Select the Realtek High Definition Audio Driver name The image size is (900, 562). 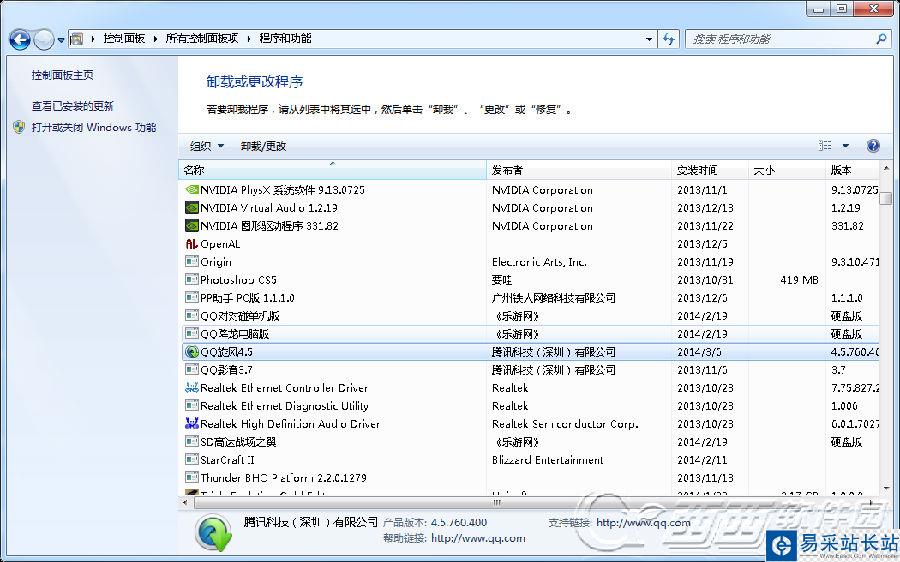click(x=290, y=424)
